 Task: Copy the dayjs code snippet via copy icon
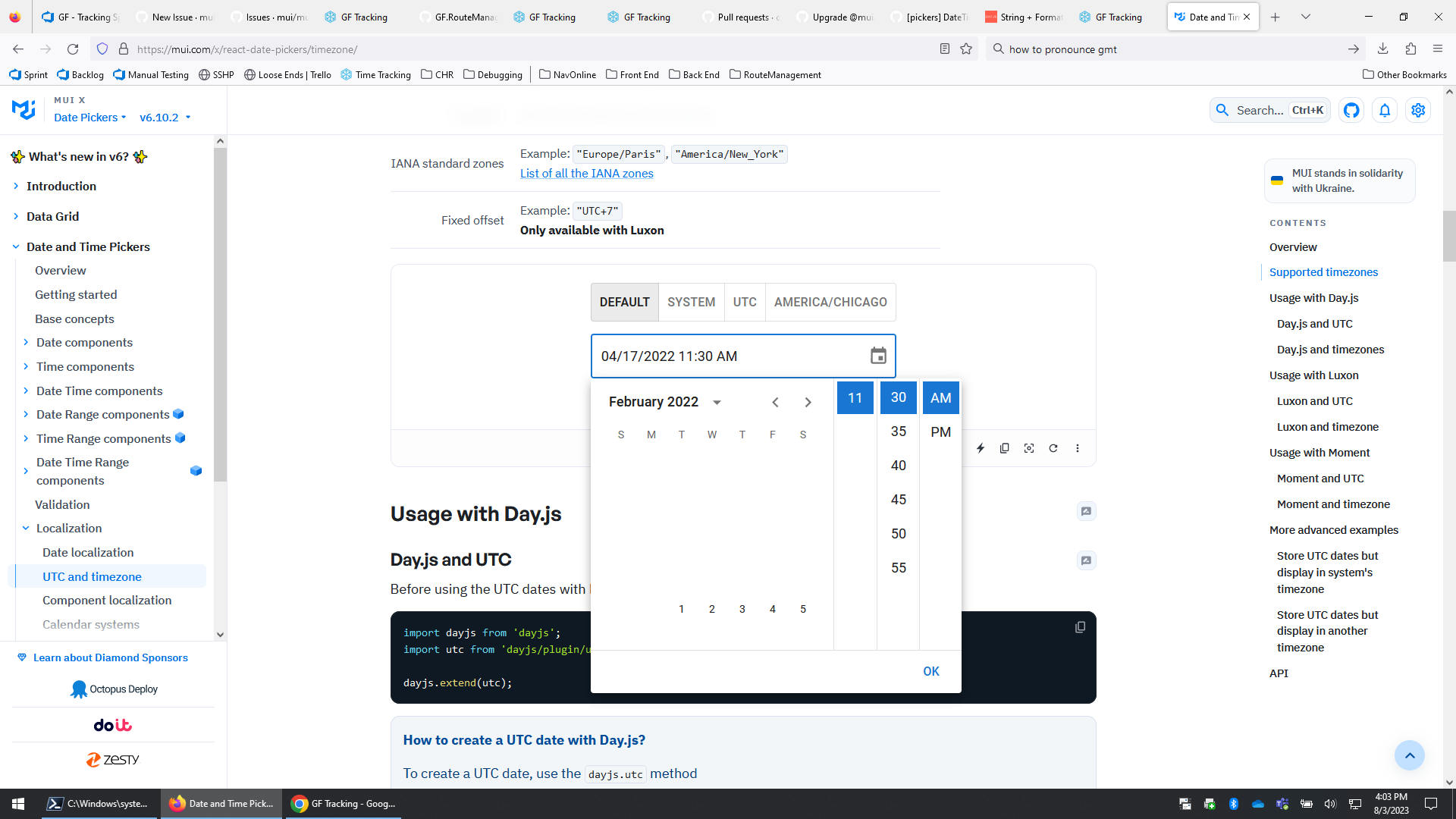click(x=1080, y=626)
